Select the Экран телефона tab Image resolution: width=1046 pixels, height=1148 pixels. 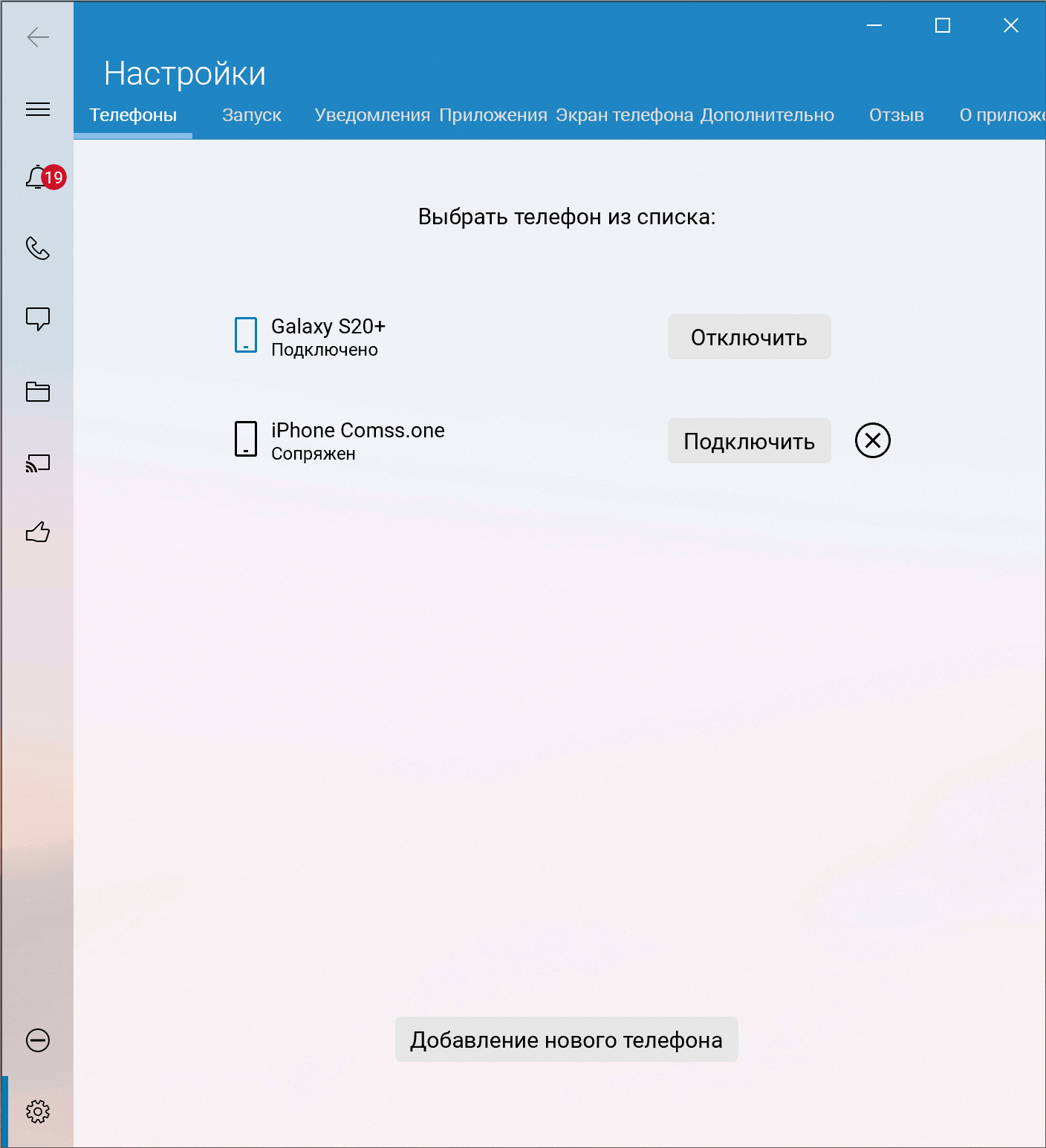625,115
